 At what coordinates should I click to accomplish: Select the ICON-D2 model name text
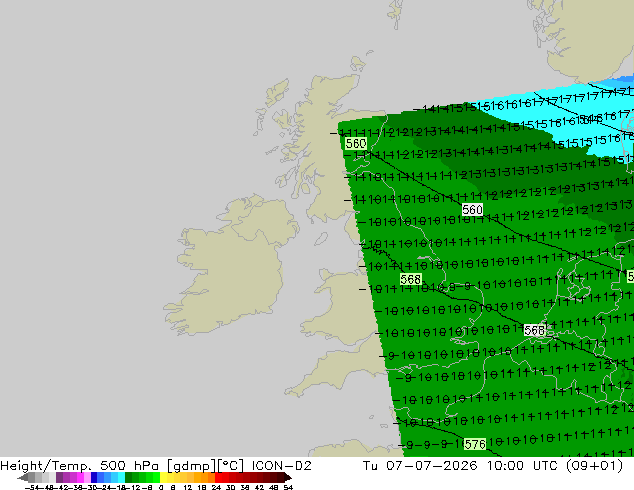pyautogui.click(x=281, y=466)
